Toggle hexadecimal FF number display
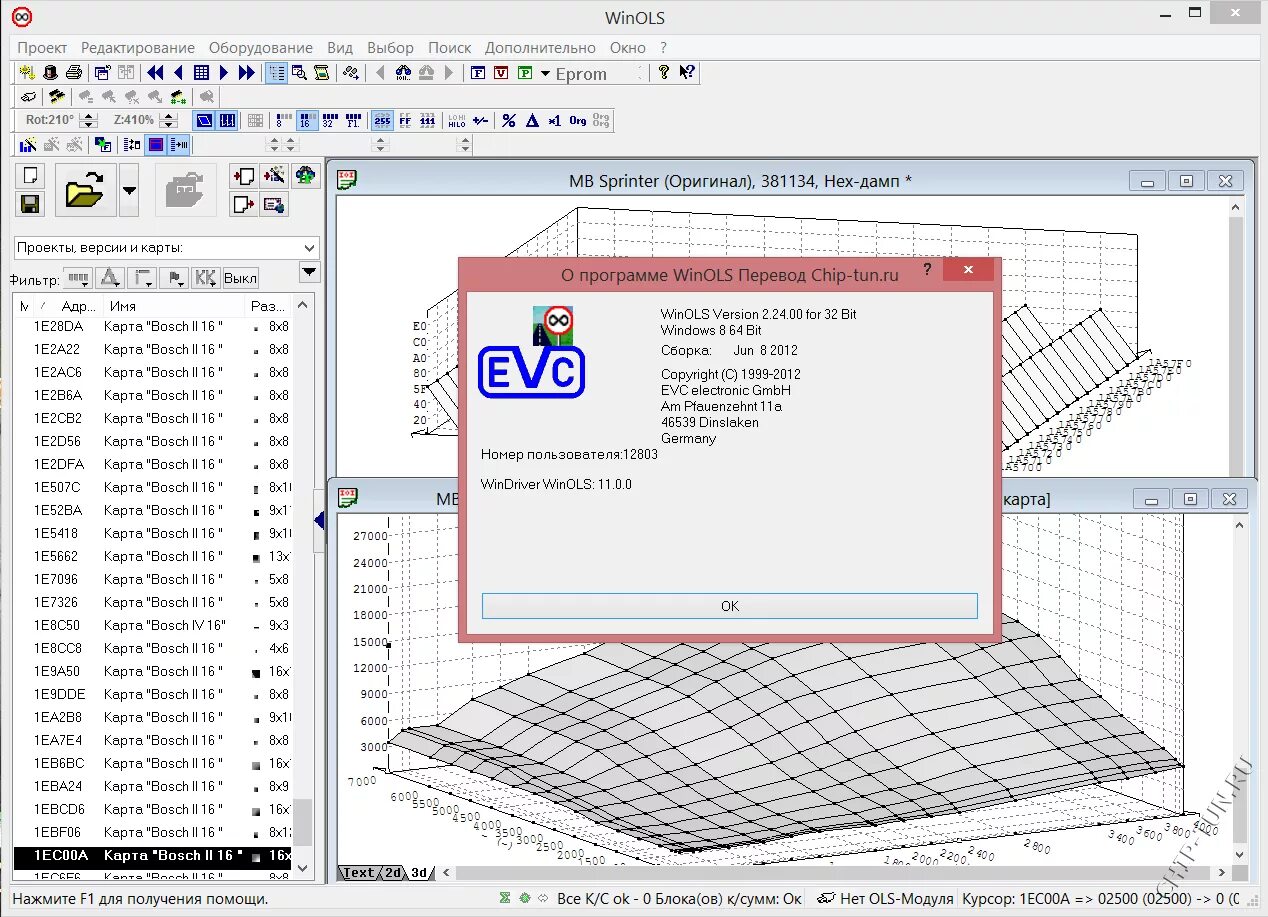The width and height of the screenshot is (1268, 917). point(405,120)
